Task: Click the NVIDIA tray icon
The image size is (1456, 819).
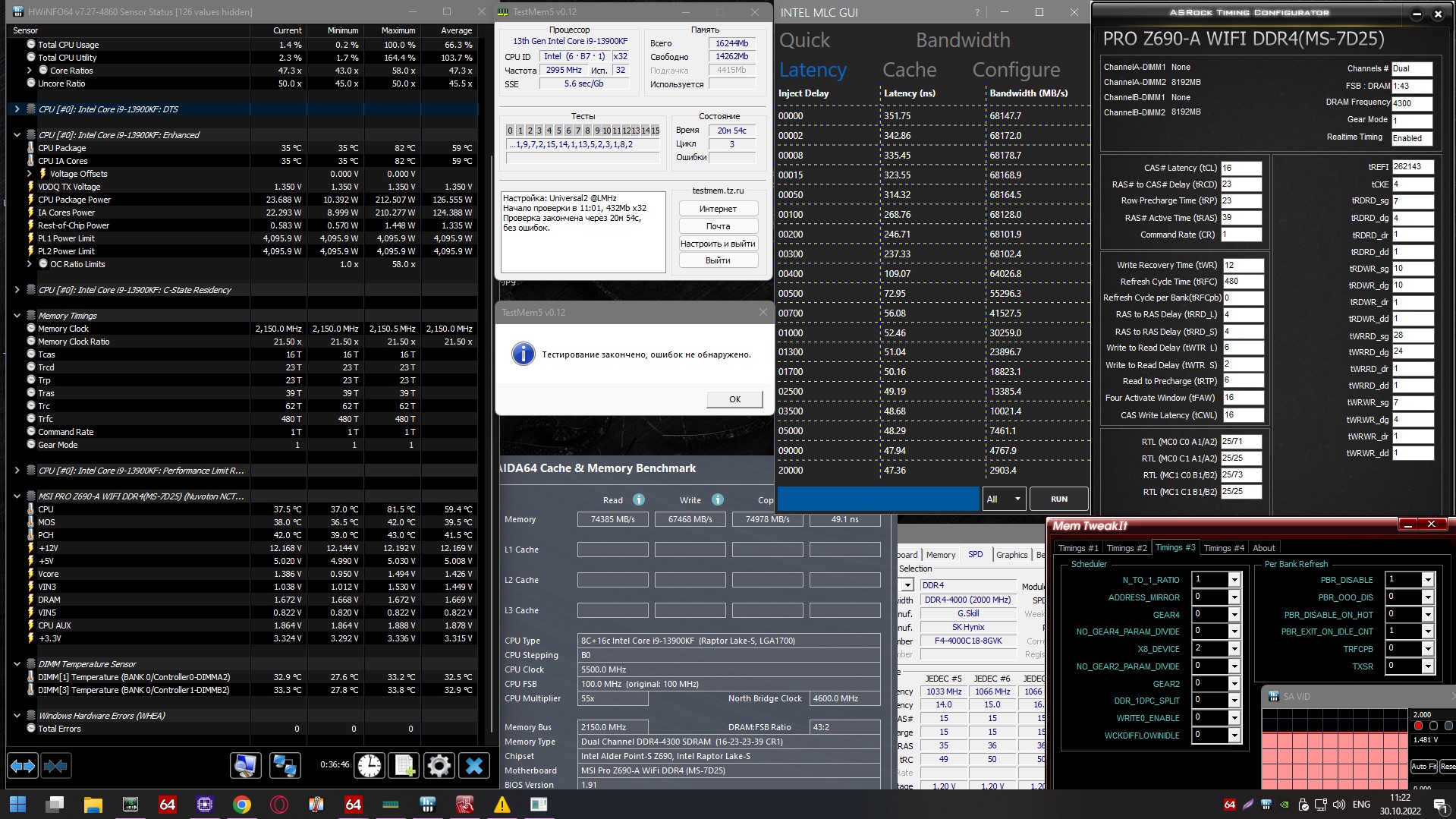Action: click(x=1284, y=805)
